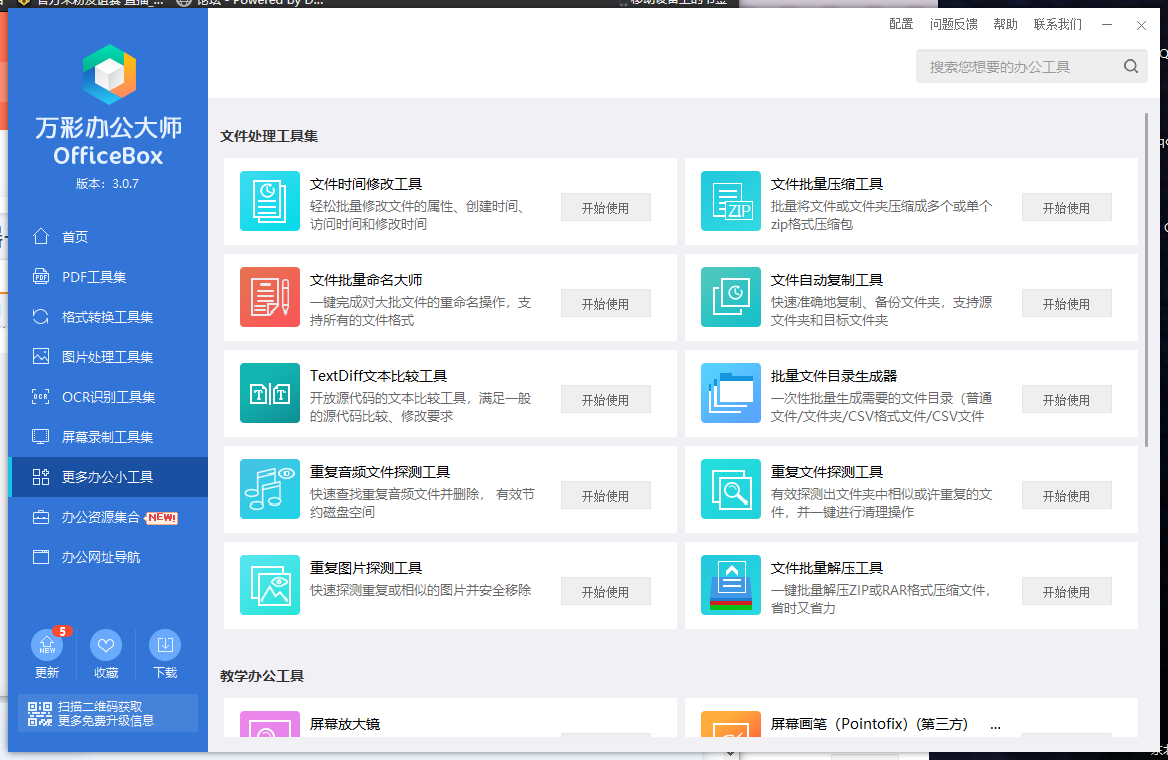
Task: Click the 办公网址导航 window icon
Action: (41, 557)
